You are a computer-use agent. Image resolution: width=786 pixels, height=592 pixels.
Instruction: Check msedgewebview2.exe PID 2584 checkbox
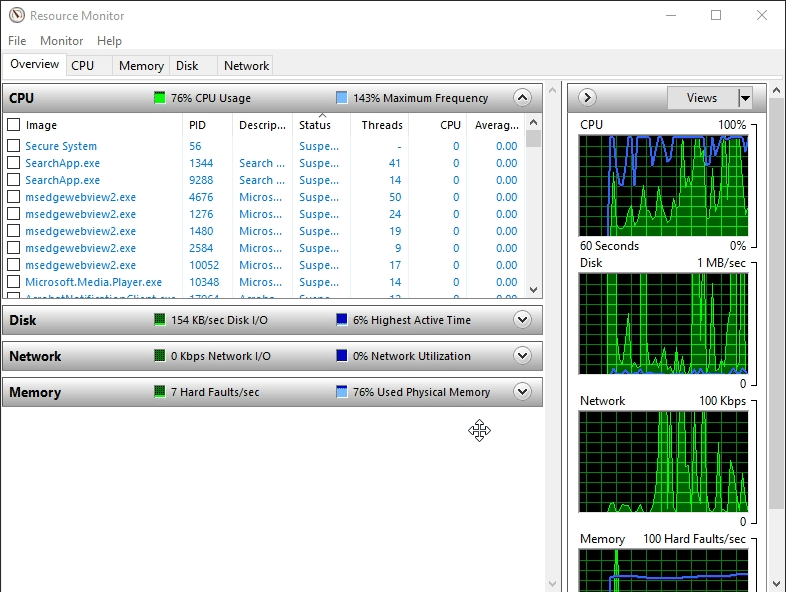click(14, 248)
